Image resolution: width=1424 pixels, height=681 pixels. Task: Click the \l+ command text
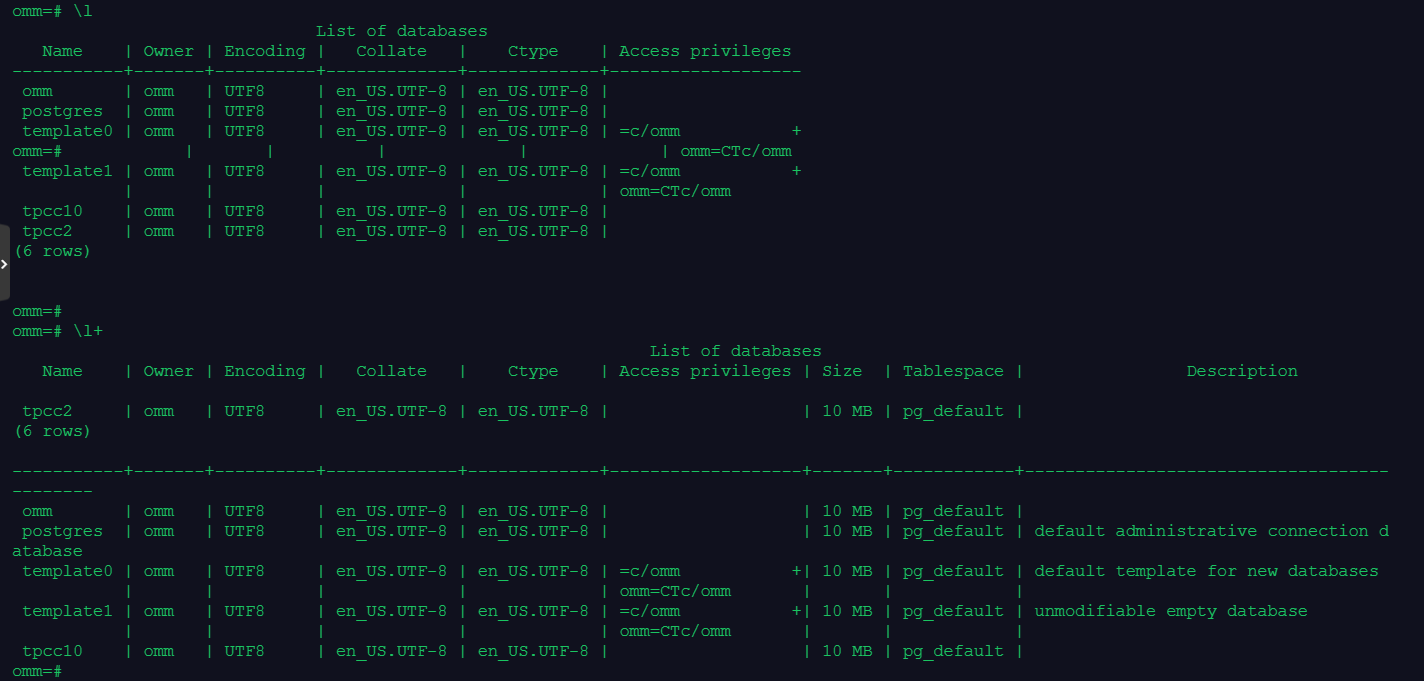[x=87, y=331]
